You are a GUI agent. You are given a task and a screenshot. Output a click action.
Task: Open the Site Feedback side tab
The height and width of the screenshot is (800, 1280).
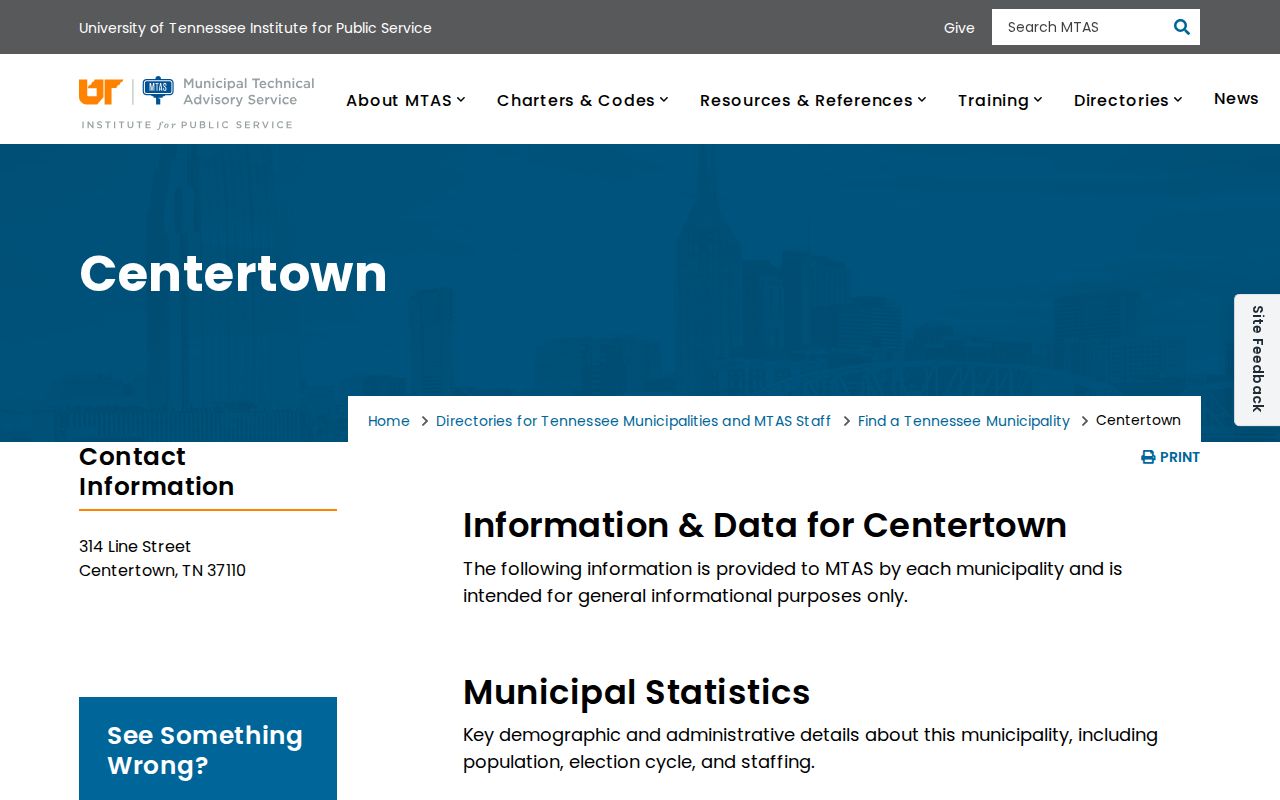[x=1257, y=359]
